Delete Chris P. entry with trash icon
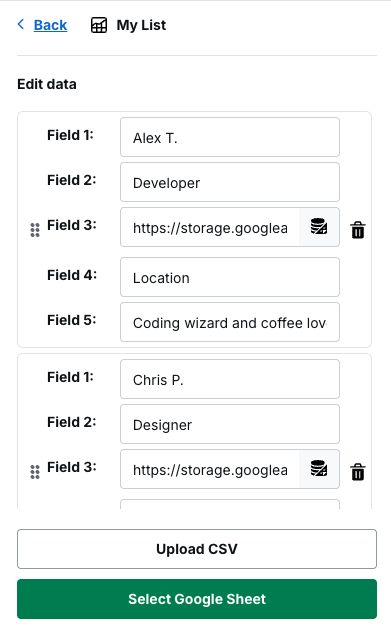391x631 pixels. coord(358,472)
